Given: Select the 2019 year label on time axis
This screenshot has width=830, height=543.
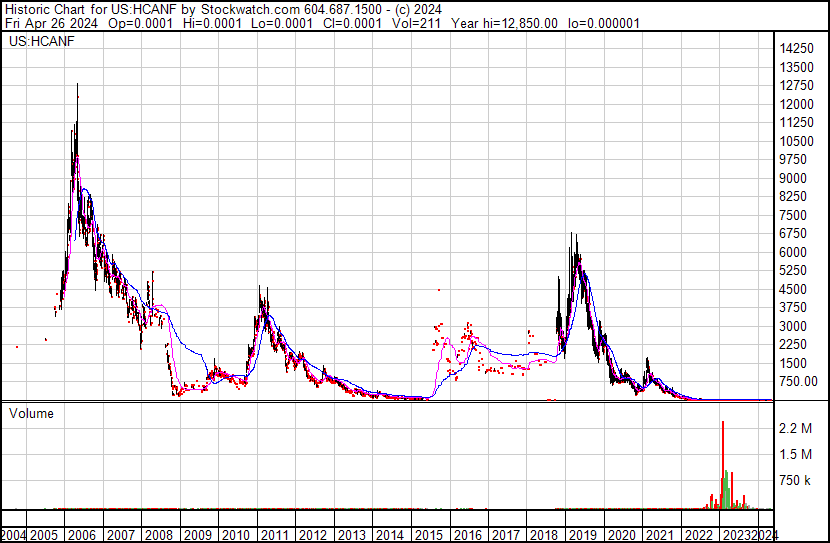Looking at the screenshot, I should [582, 535].
